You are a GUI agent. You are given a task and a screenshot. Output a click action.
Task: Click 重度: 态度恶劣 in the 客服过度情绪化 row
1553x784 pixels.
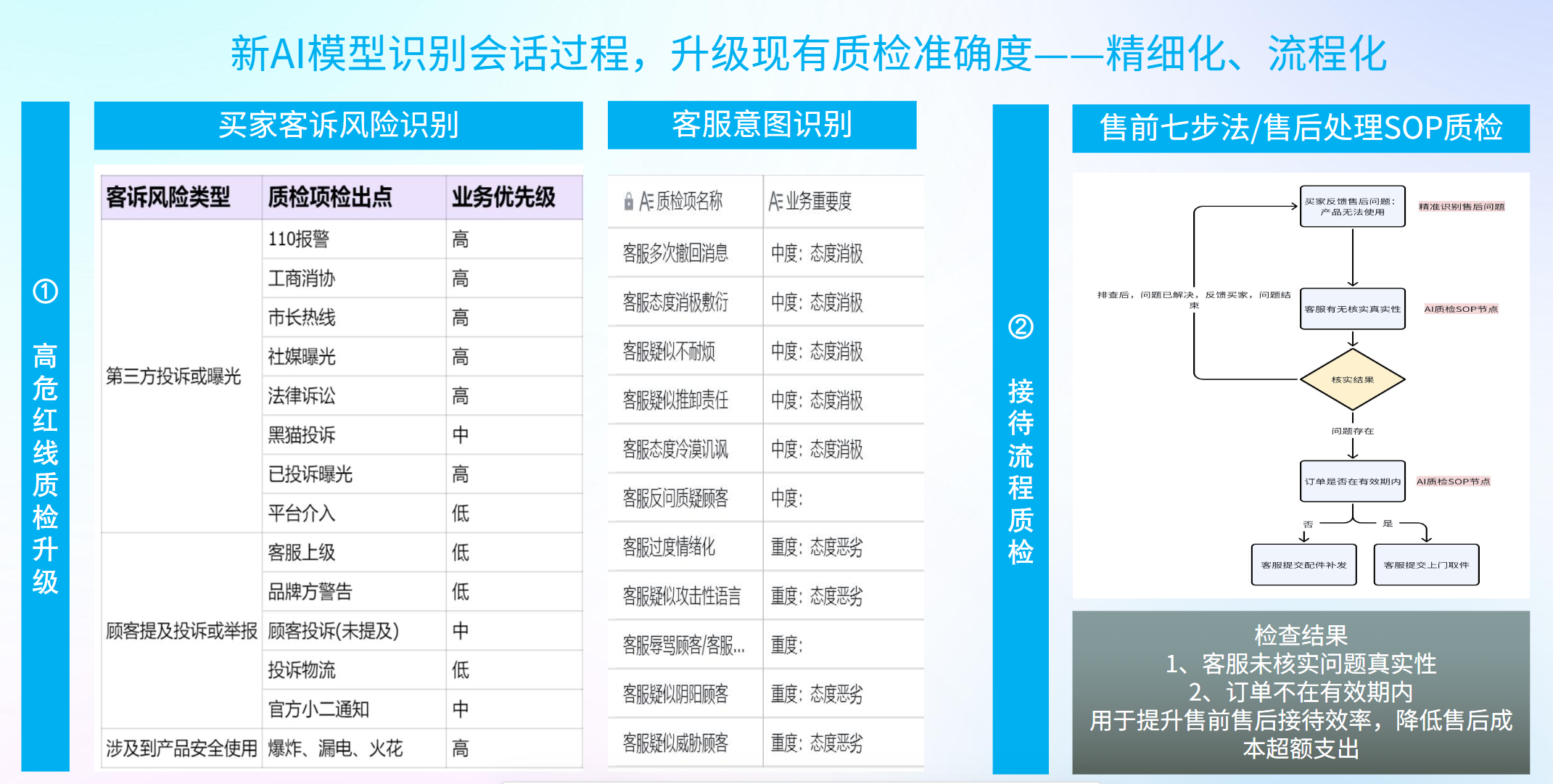[x=817, y=547]
